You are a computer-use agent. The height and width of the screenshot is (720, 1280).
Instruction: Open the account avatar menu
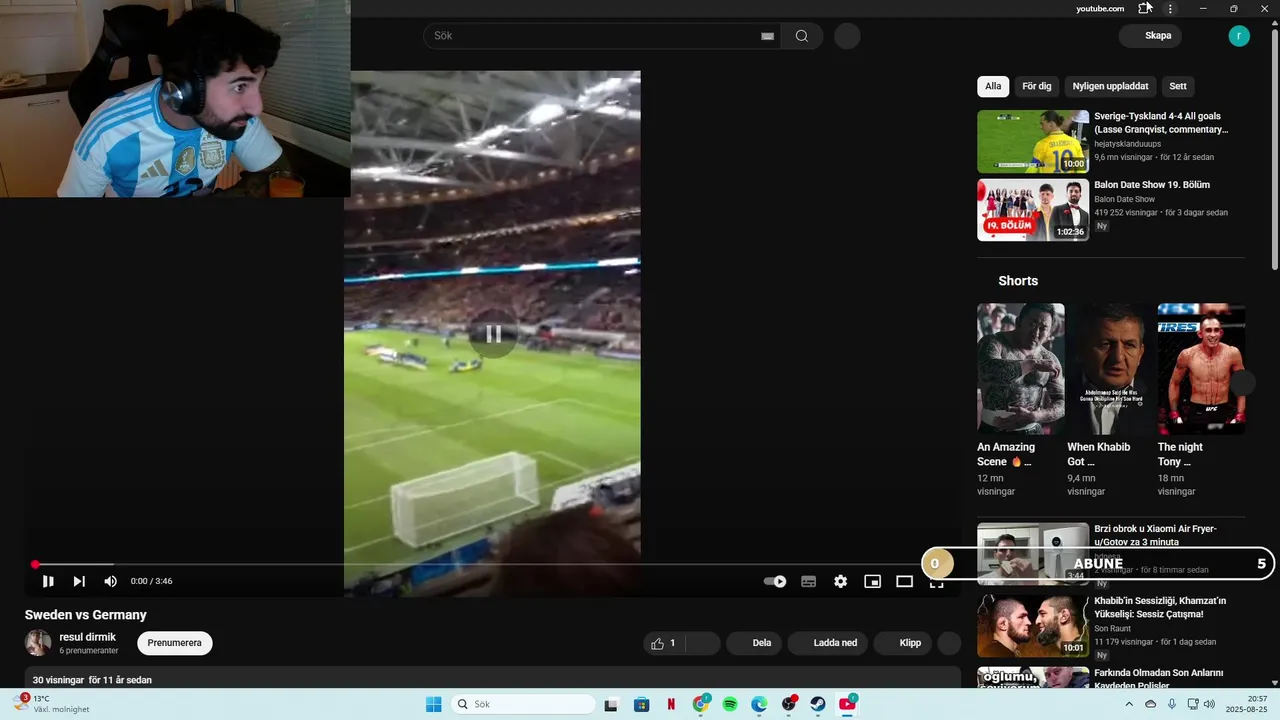point(1239,36)
